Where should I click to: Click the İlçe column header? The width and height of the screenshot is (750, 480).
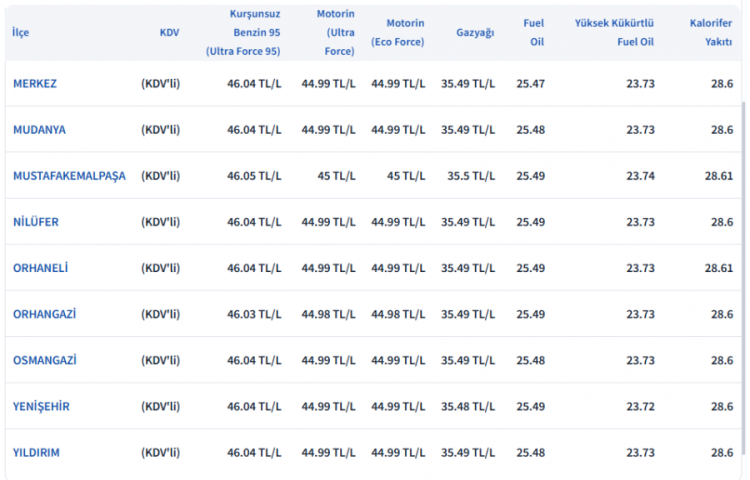coord(20,32)
